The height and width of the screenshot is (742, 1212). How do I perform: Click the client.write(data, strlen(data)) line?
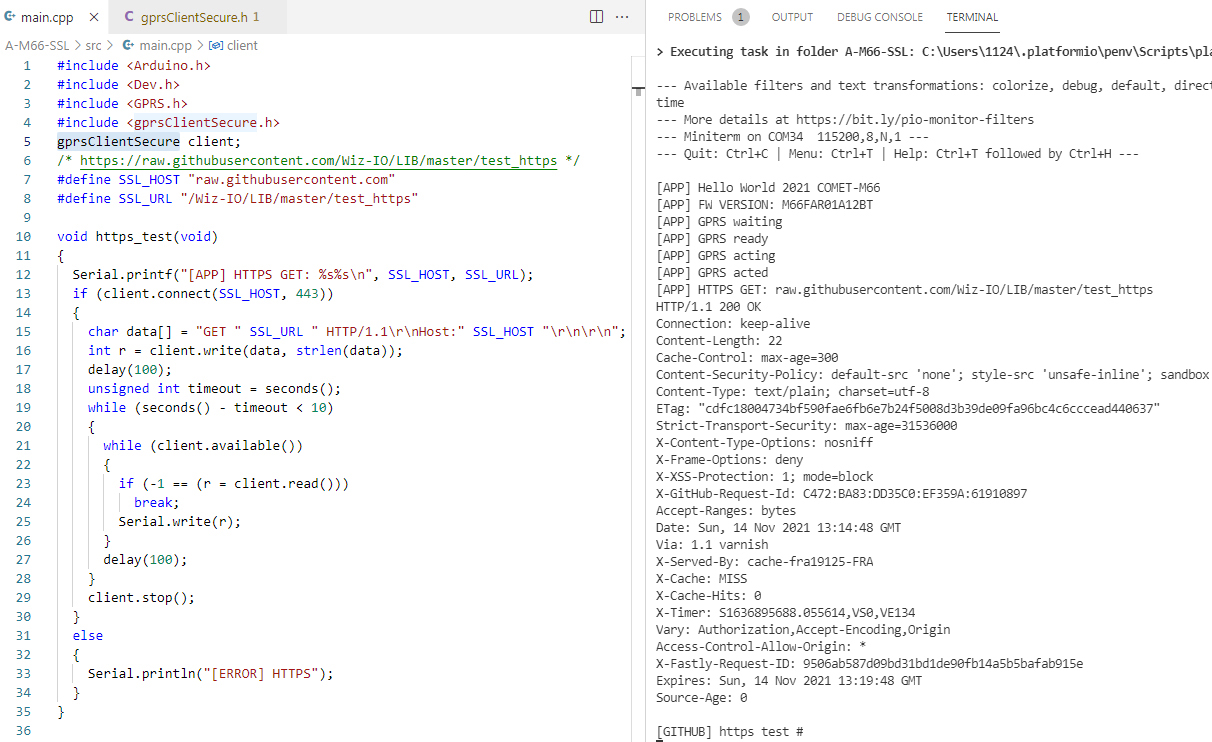tap(245, 350)
